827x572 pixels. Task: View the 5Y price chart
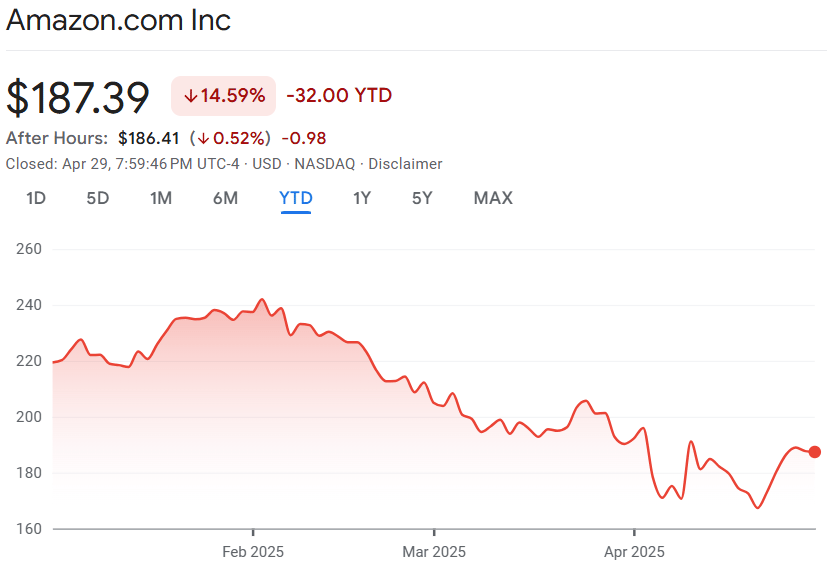coord(422,198)
